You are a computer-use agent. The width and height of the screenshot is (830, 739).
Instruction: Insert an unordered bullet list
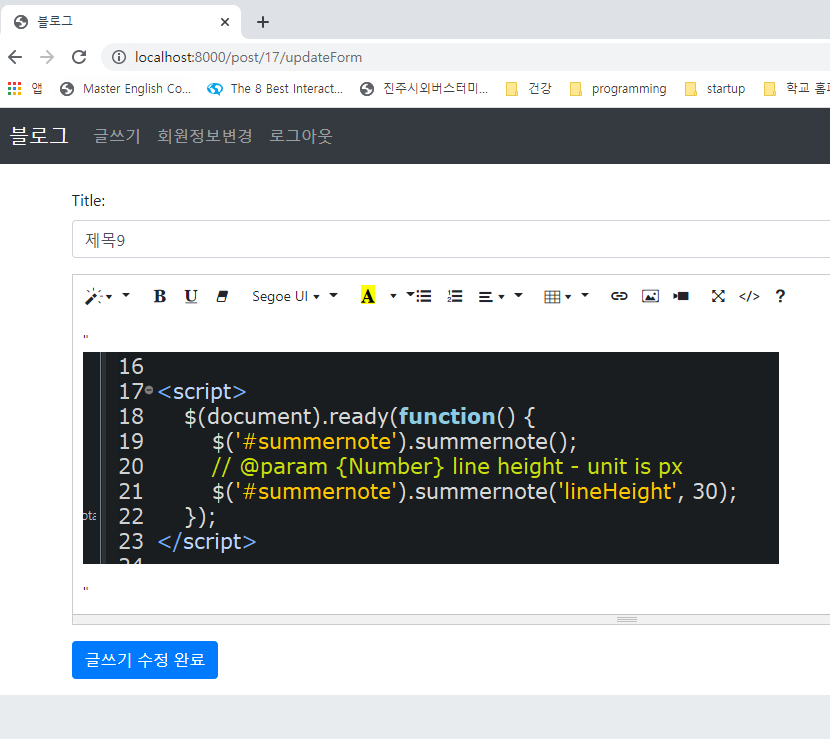(423, 296)
